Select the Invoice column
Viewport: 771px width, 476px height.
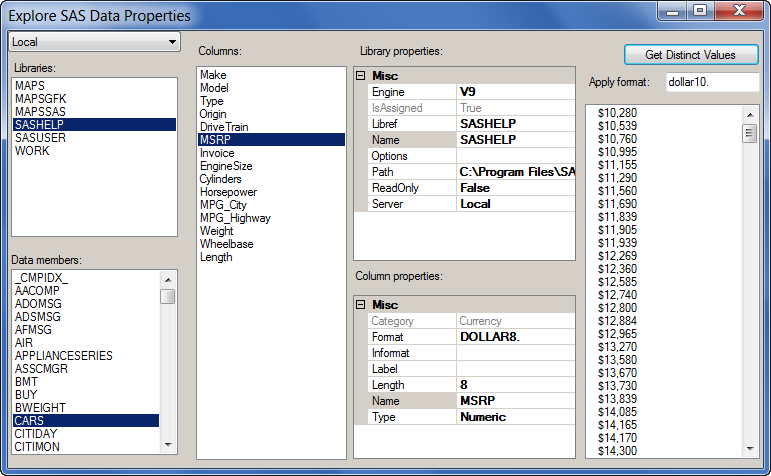coord(217,153)
